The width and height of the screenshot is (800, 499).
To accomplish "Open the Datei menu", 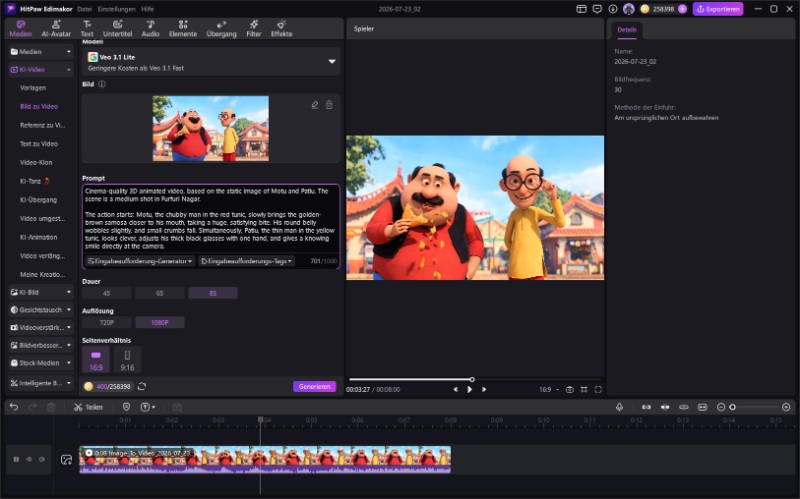I will point(85,9).
